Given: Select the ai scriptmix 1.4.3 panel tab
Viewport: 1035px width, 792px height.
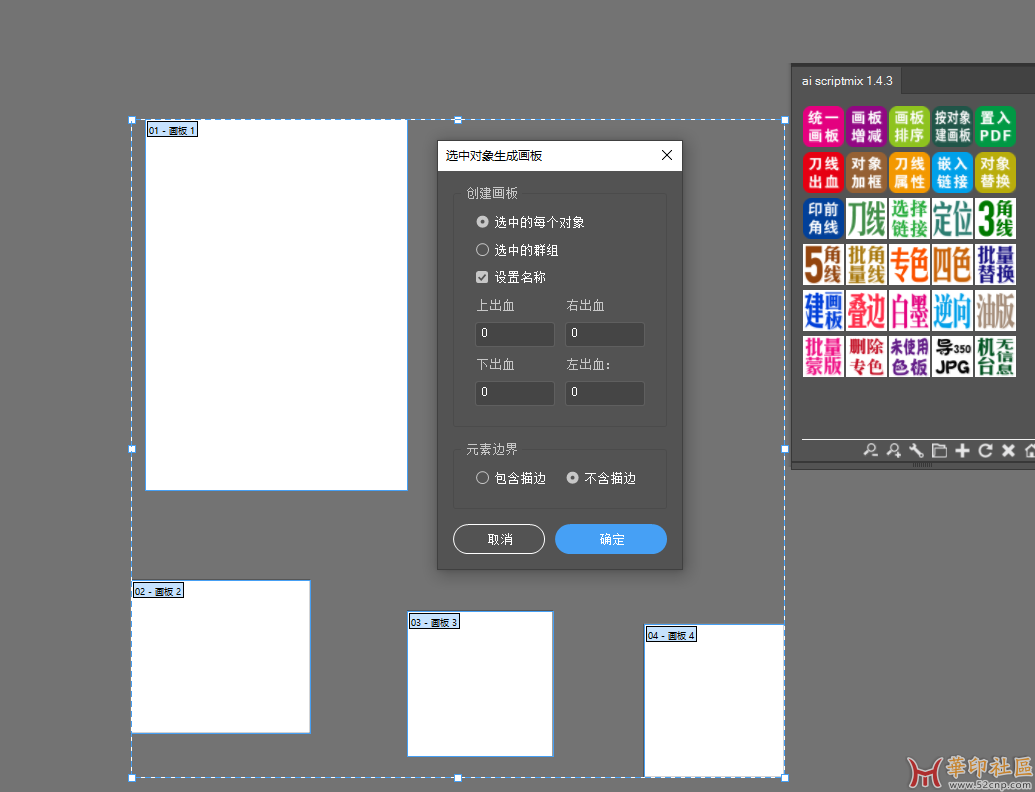Looking at the screenshot, I should point(847,80).
